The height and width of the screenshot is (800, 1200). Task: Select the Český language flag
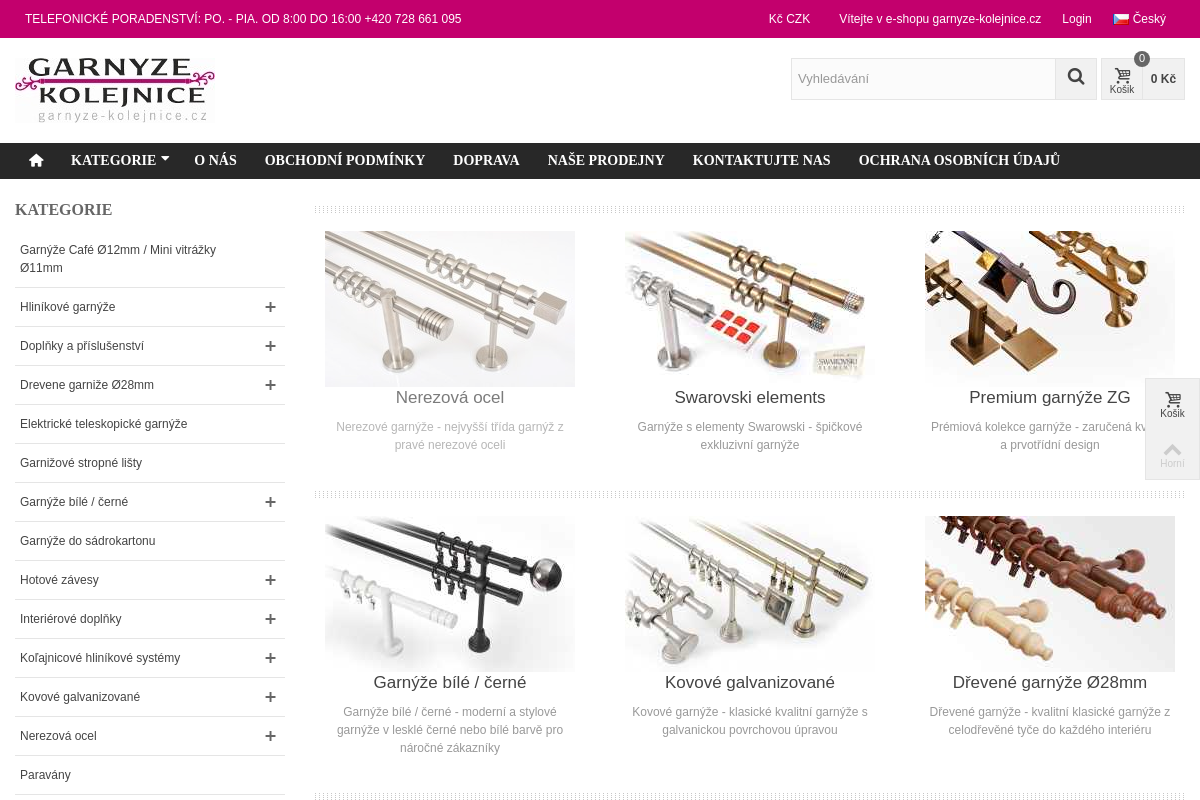click(x=1140, y=19)
